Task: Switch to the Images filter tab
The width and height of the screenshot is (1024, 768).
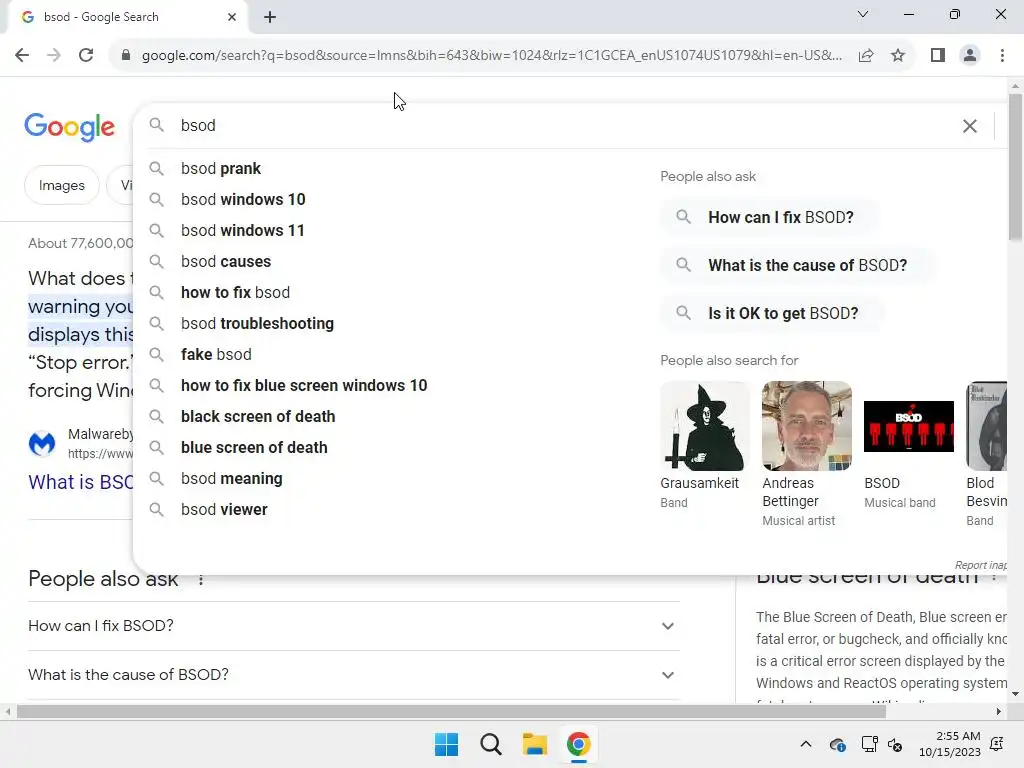Action: [x=61, y=185]
